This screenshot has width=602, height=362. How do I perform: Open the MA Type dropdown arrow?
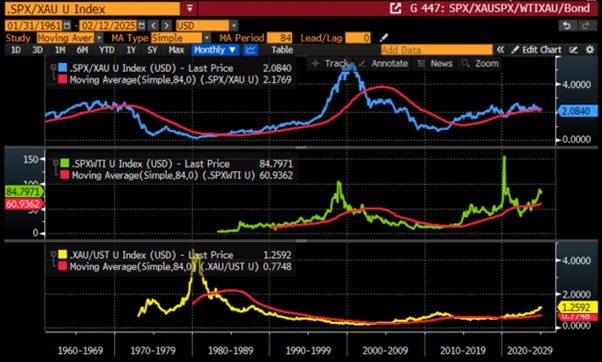[207, 38]
